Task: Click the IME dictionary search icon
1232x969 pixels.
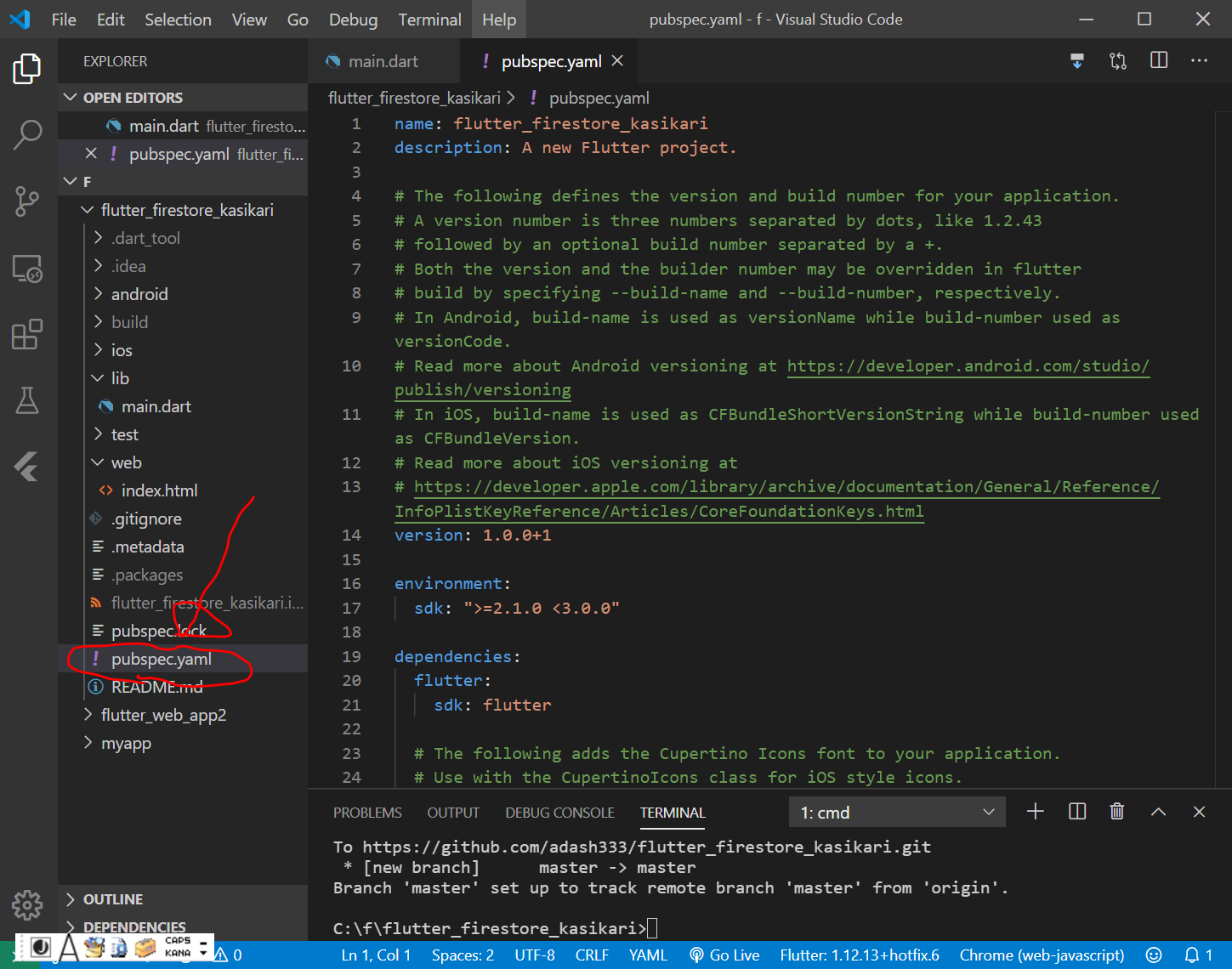Action: (120, 948)
